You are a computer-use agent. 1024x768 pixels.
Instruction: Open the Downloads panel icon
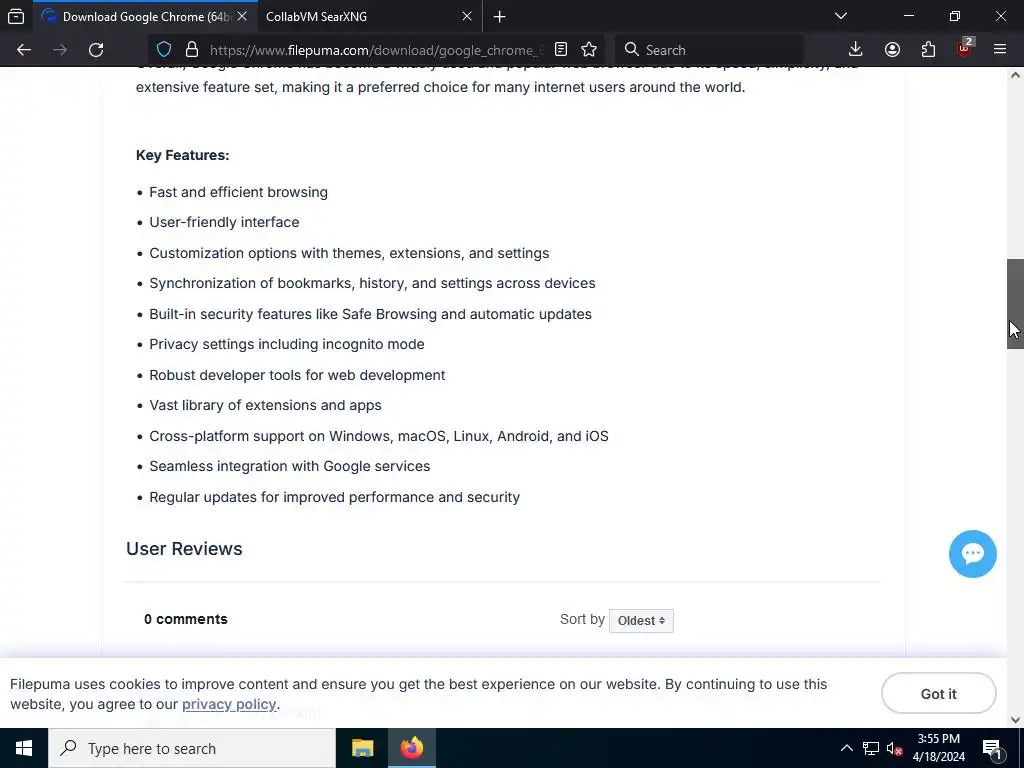[x=856, y=50]
